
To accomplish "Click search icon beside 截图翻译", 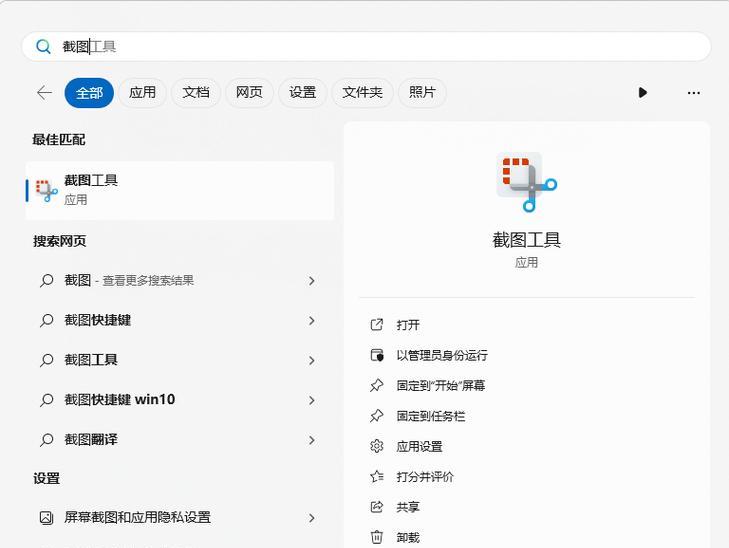I will [46, 440].
